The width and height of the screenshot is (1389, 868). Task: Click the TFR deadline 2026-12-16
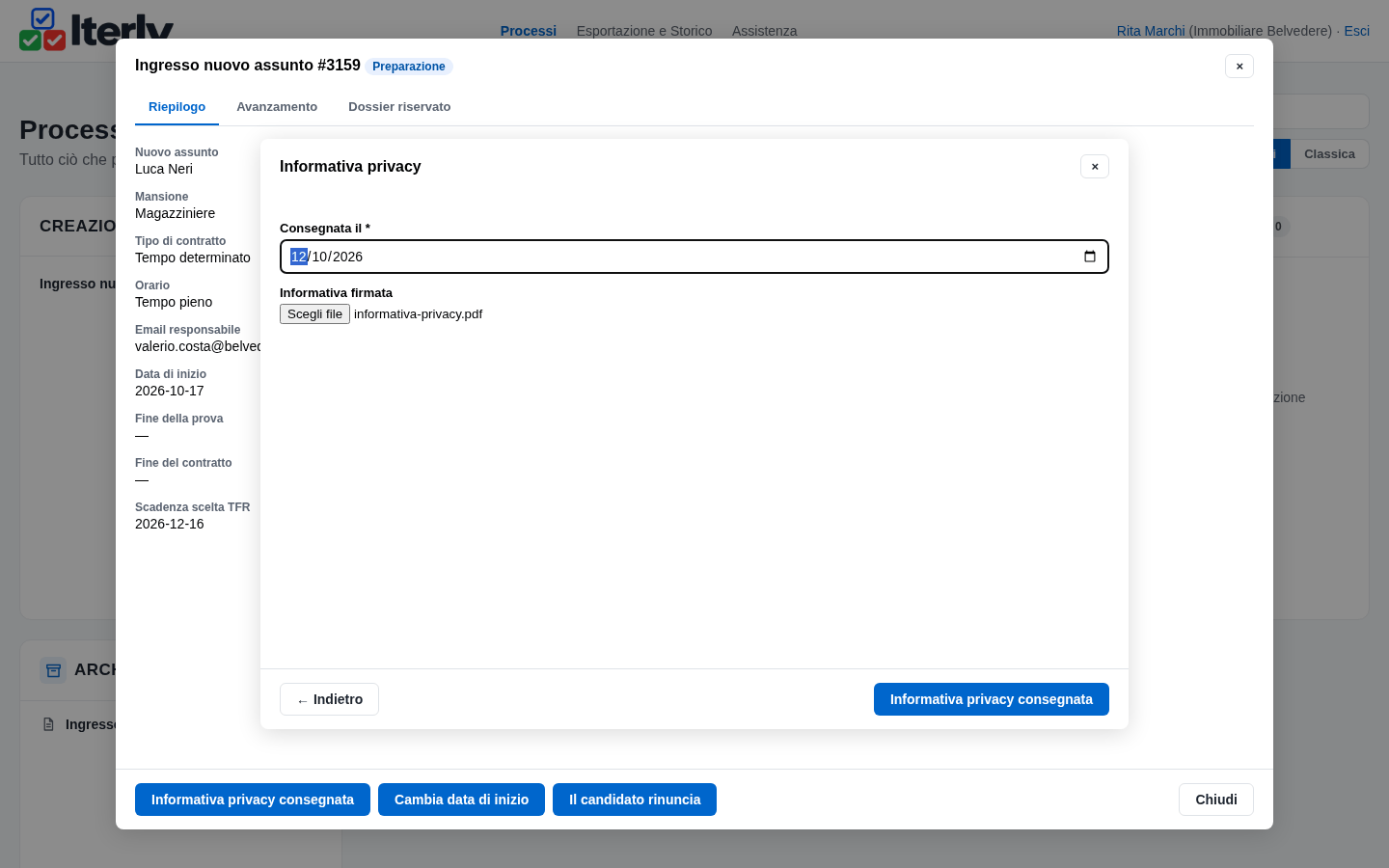170,524
